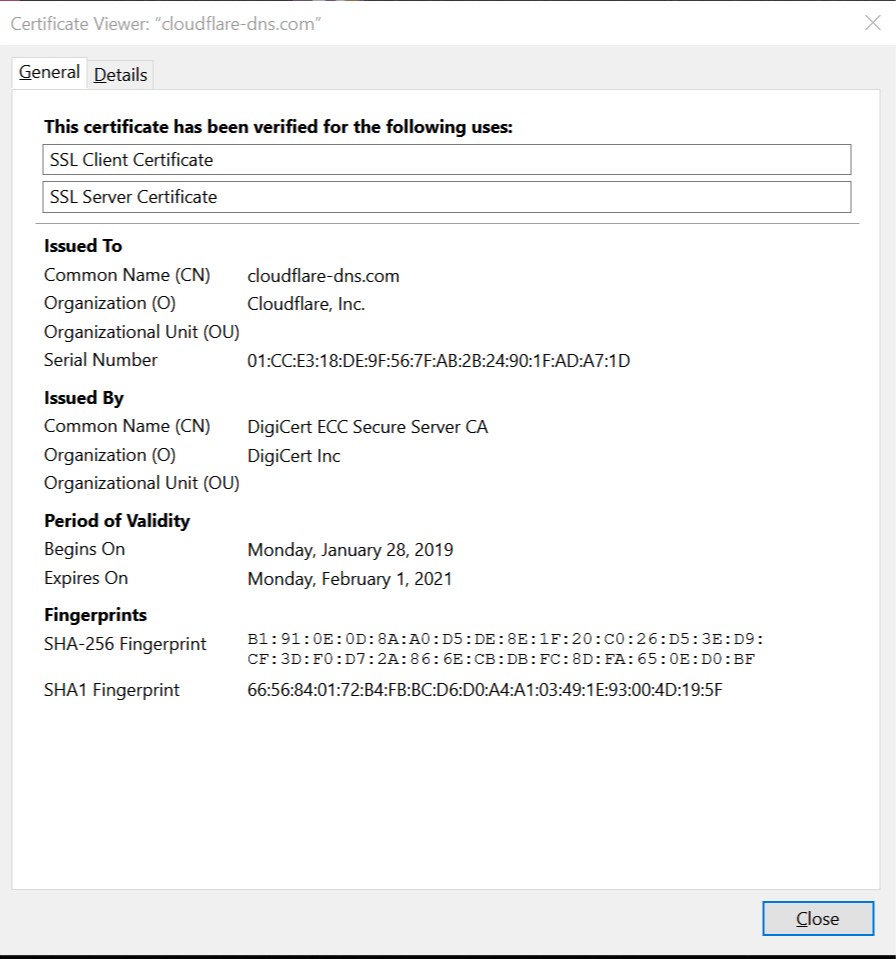Click the Fingerprints section heading

95,615
